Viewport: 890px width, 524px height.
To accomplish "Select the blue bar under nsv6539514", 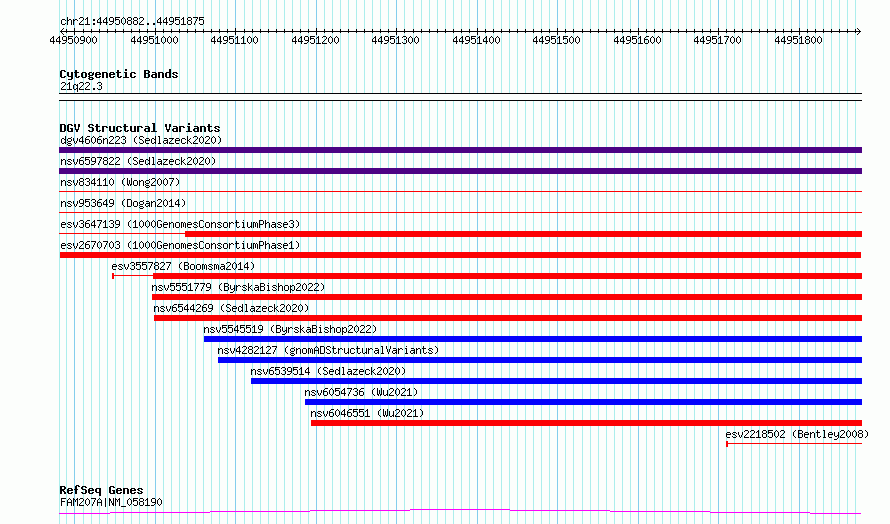I will (x=556, y=381).
